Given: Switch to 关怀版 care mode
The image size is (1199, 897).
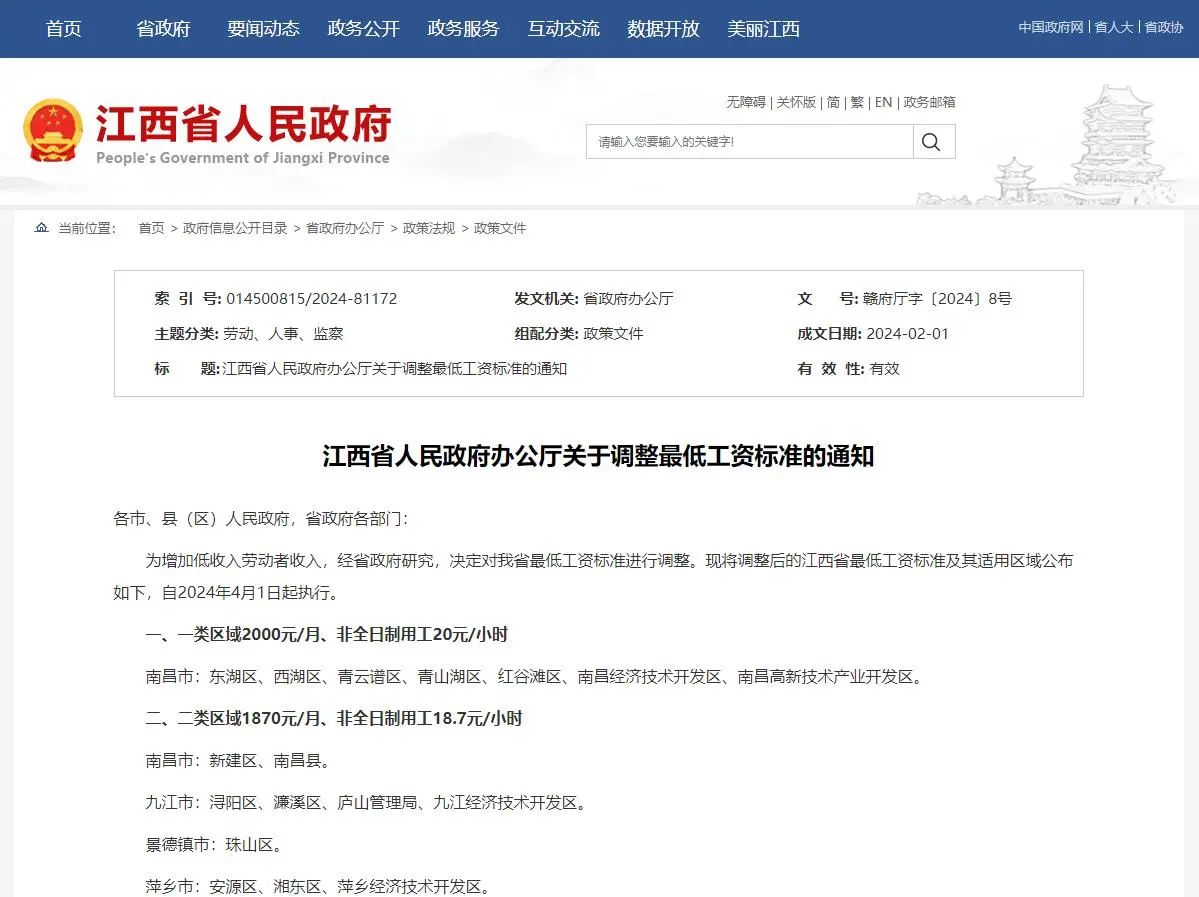Looking at the screenshot, I should pos(796,102).
